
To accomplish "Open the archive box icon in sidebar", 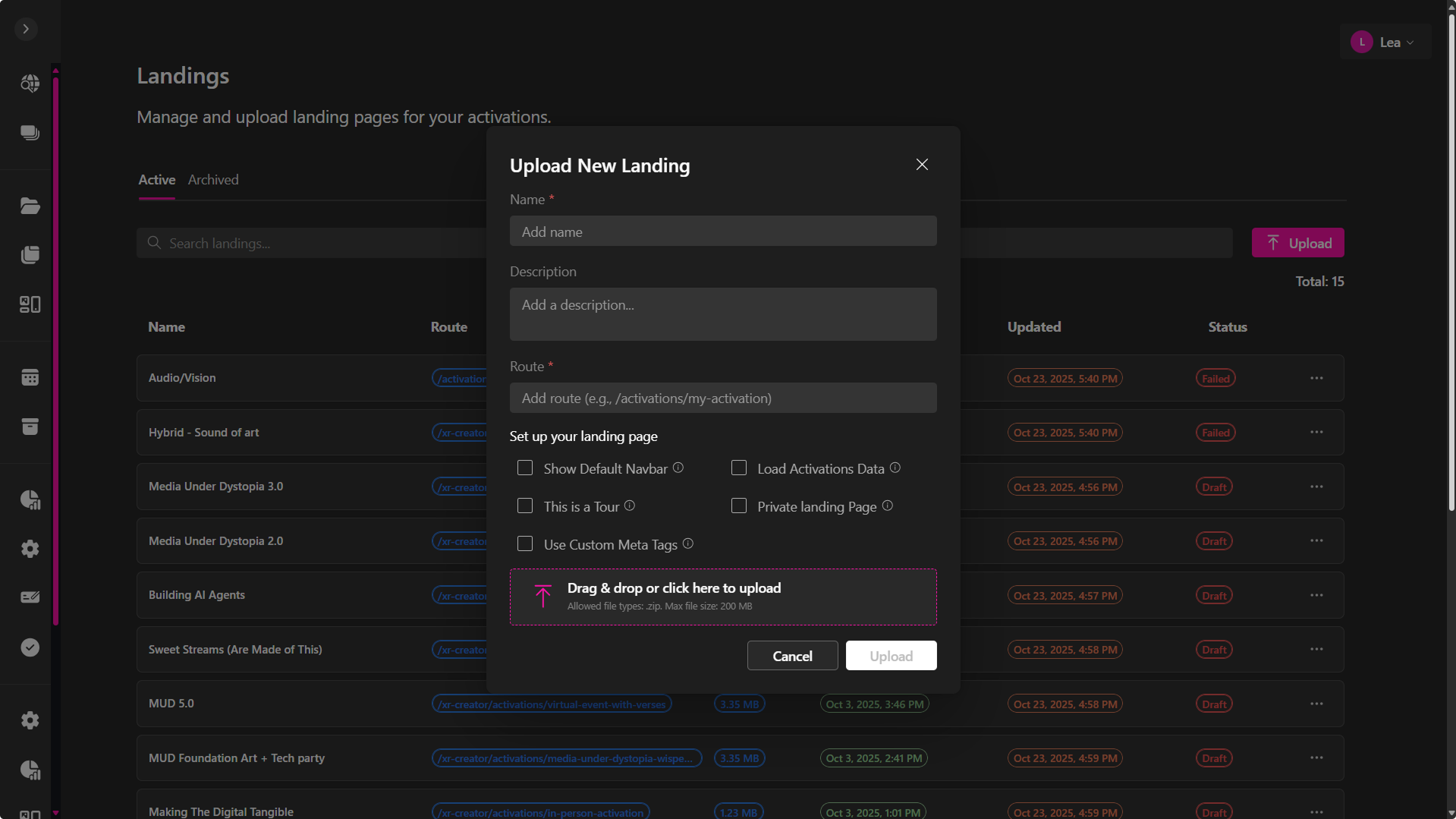I will [30, 427].
